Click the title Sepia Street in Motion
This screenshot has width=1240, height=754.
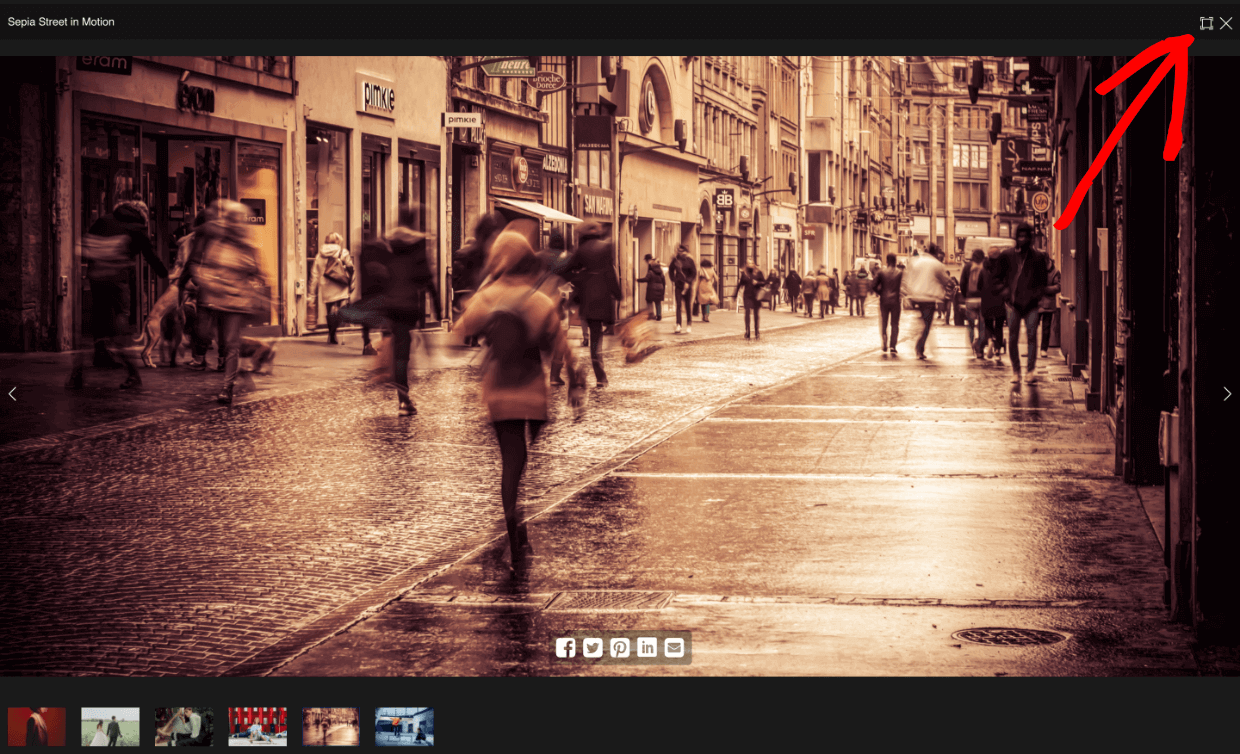point(60,21)
